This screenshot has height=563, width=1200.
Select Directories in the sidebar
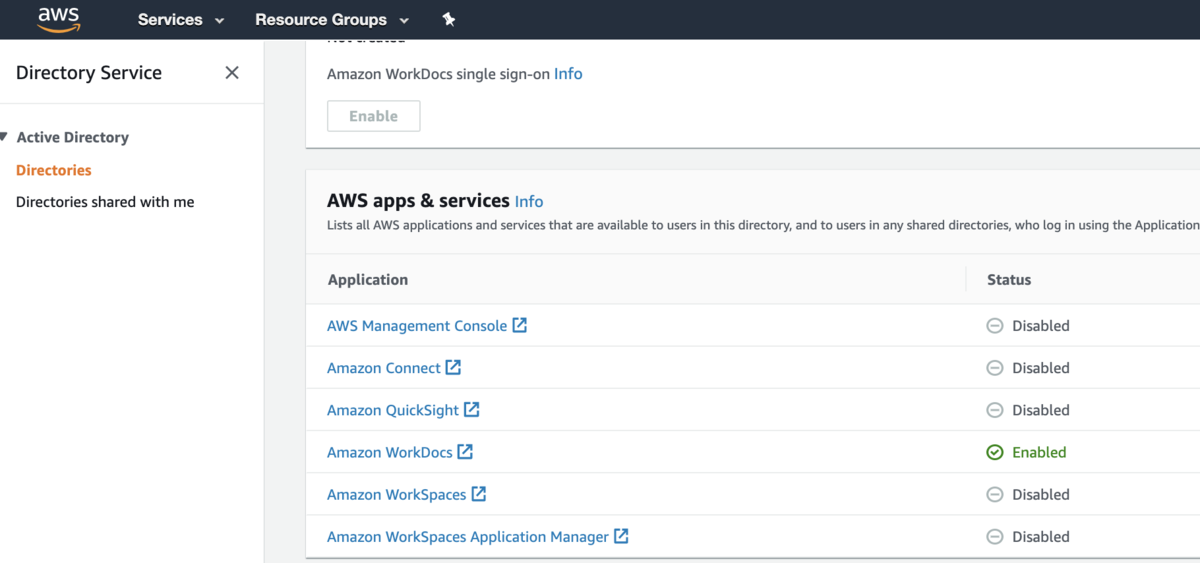(x=54, y=170)
